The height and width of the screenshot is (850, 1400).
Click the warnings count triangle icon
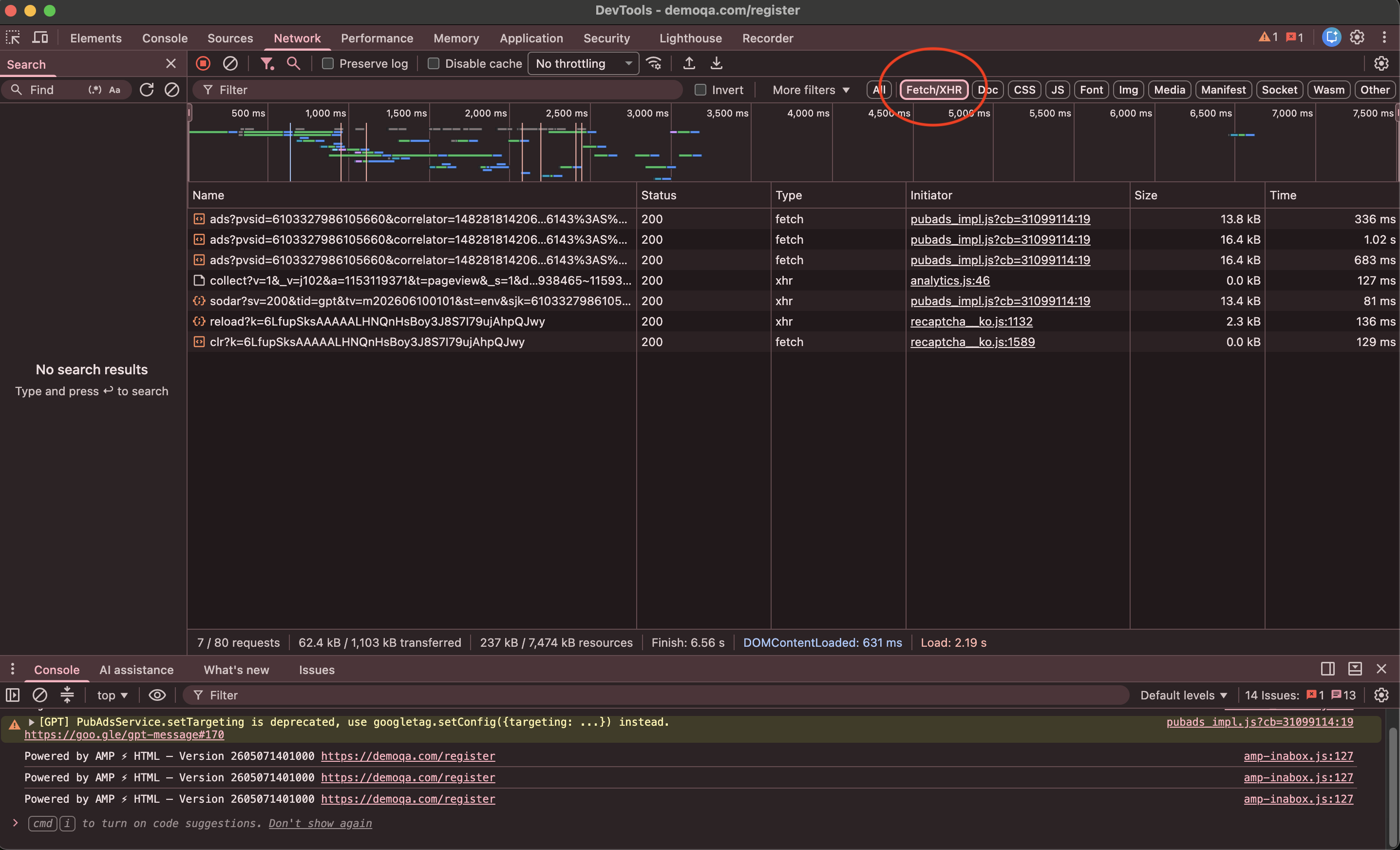[1268, 38]
